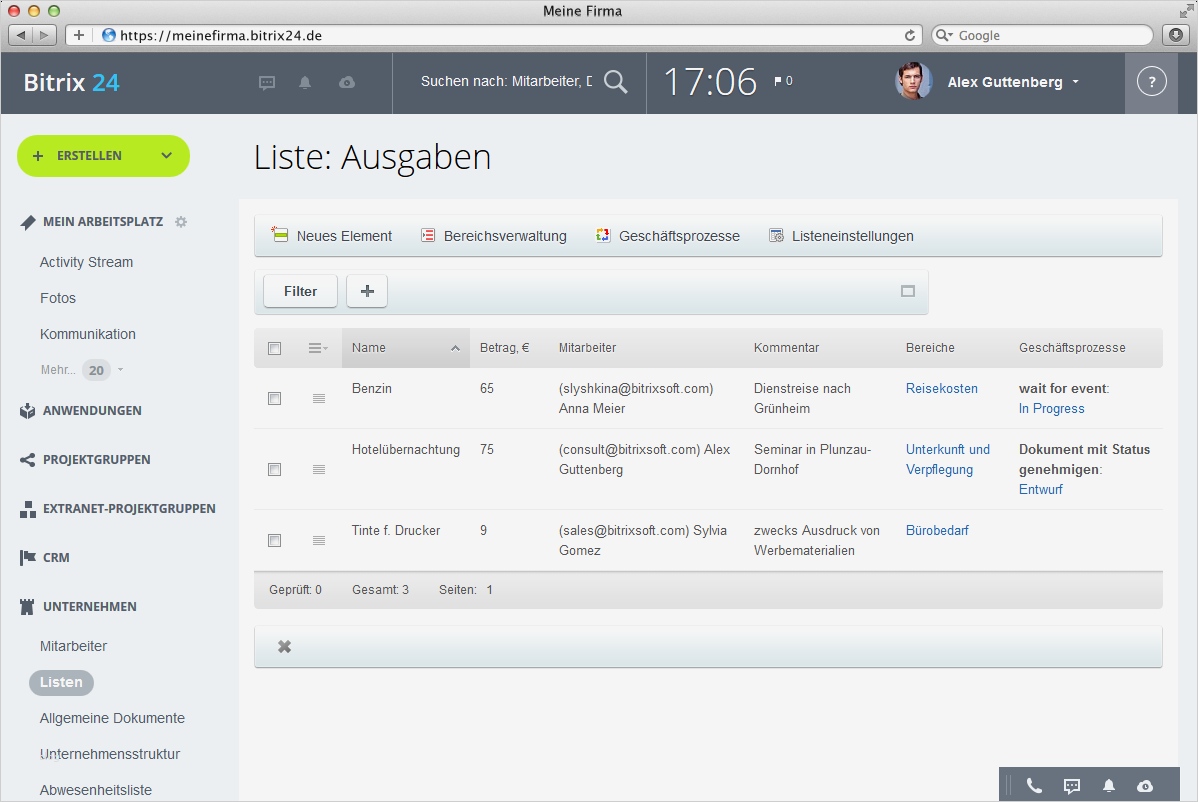1198x802 pixels.
Task: Click the delete X icon below table
Action: 284,647
